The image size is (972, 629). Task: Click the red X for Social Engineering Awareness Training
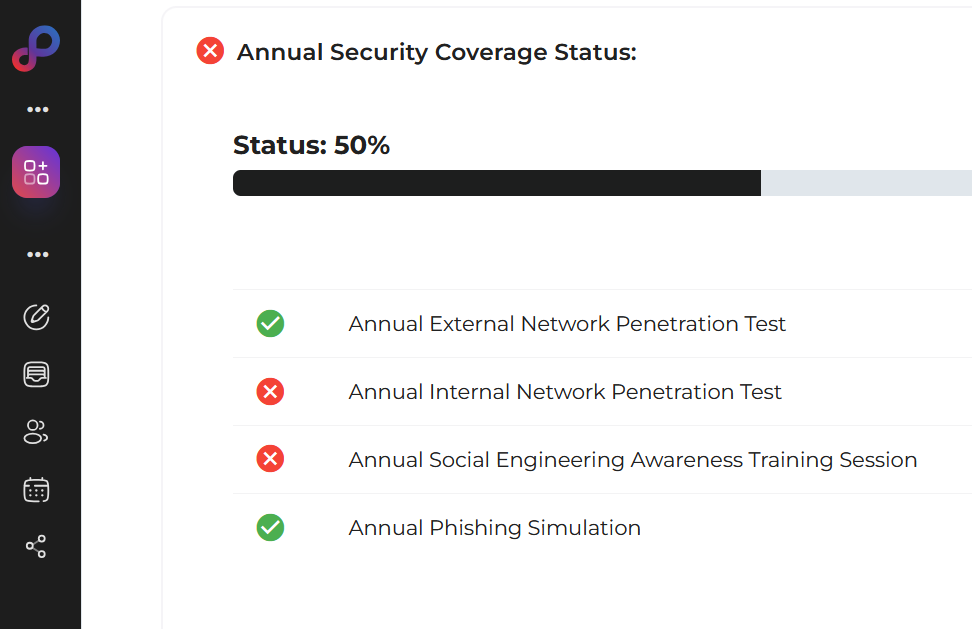270,460
